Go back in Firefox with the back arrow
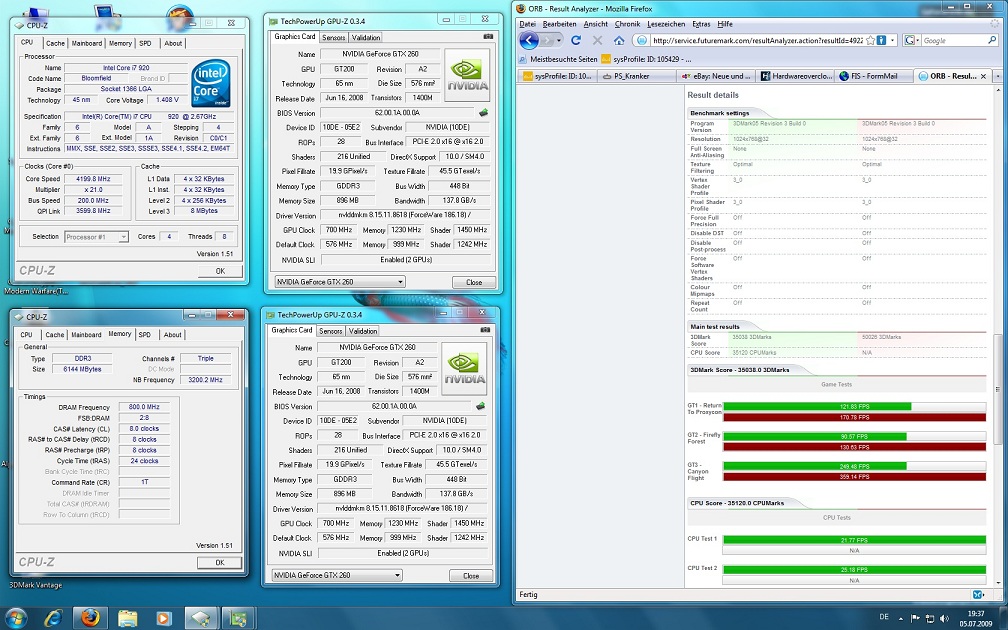1008x630 pixels. (x=528, y=40)
